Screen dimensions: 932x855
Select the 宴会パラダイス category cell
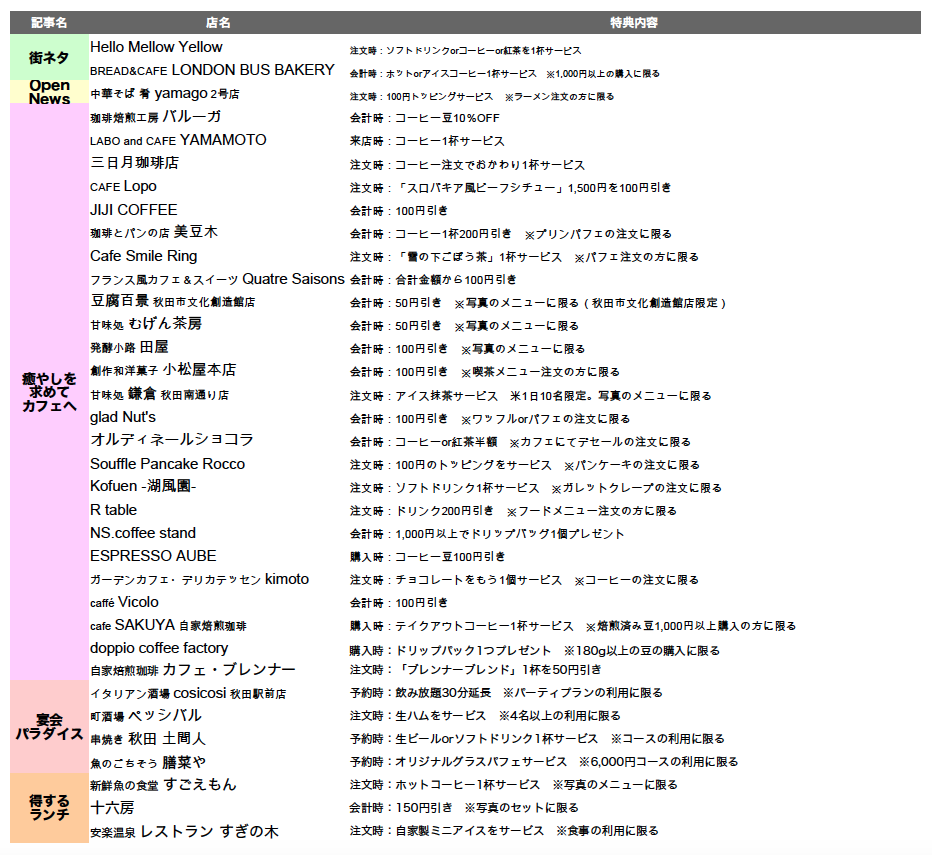(49, 727)
